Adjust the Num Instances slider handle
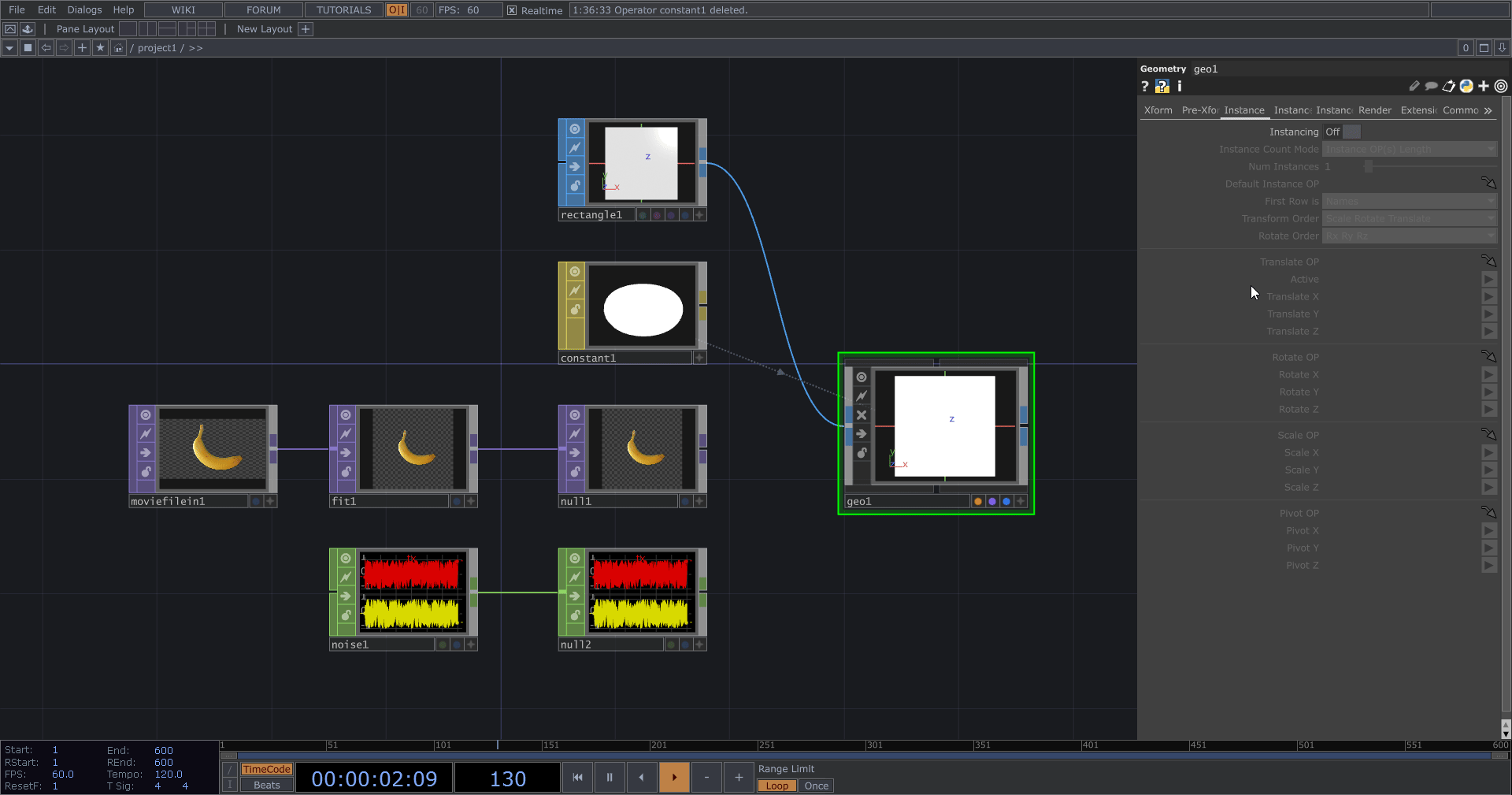The height and width of the screenshot is (795, 1512). point(1369,167)
